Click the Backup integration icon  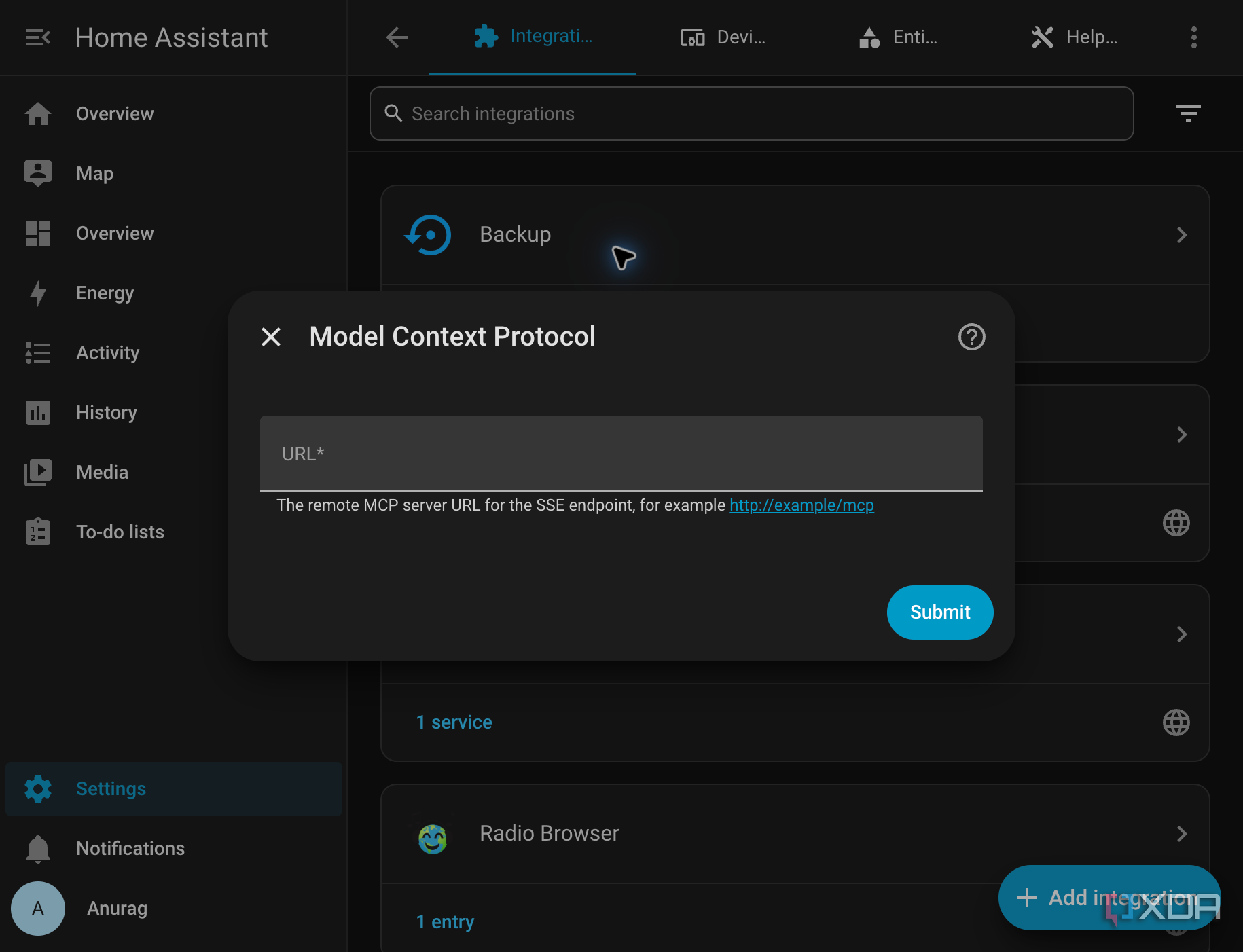pos(428,235)
